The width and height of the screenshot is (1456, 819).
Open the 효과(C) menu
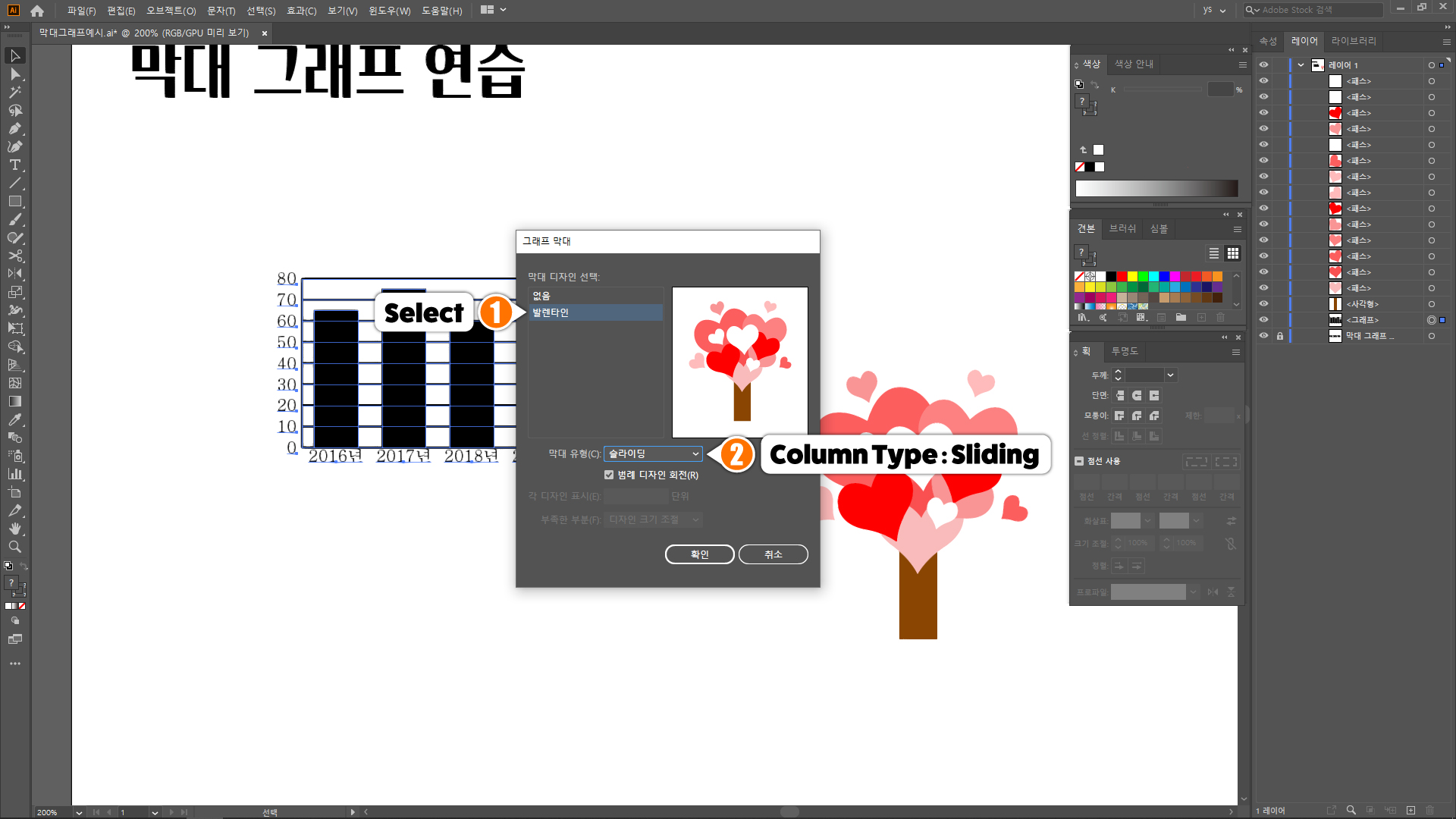tap(301, 11)
